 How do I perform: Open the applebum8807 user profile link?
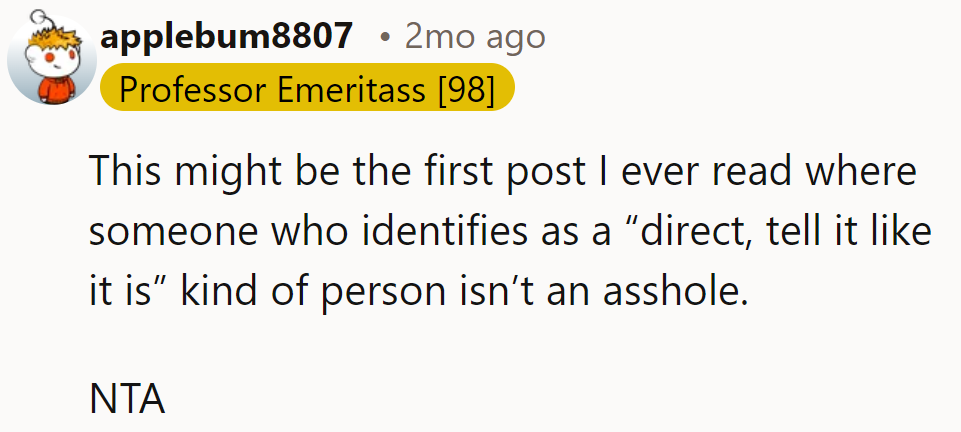coord(227,37)
